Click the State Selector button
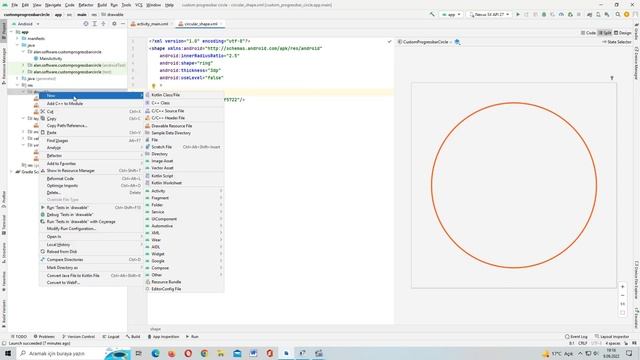Screen dimensions: 640x360 pyautogui.click(x=617, y=42)
